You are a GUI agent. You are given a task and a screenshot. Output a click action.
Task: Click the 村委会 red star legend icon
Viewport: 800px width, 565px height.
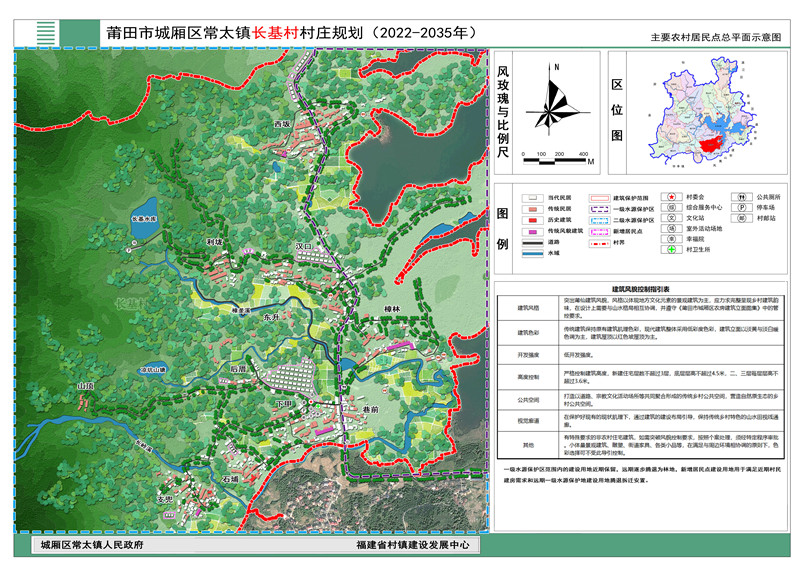pos(672,198)
